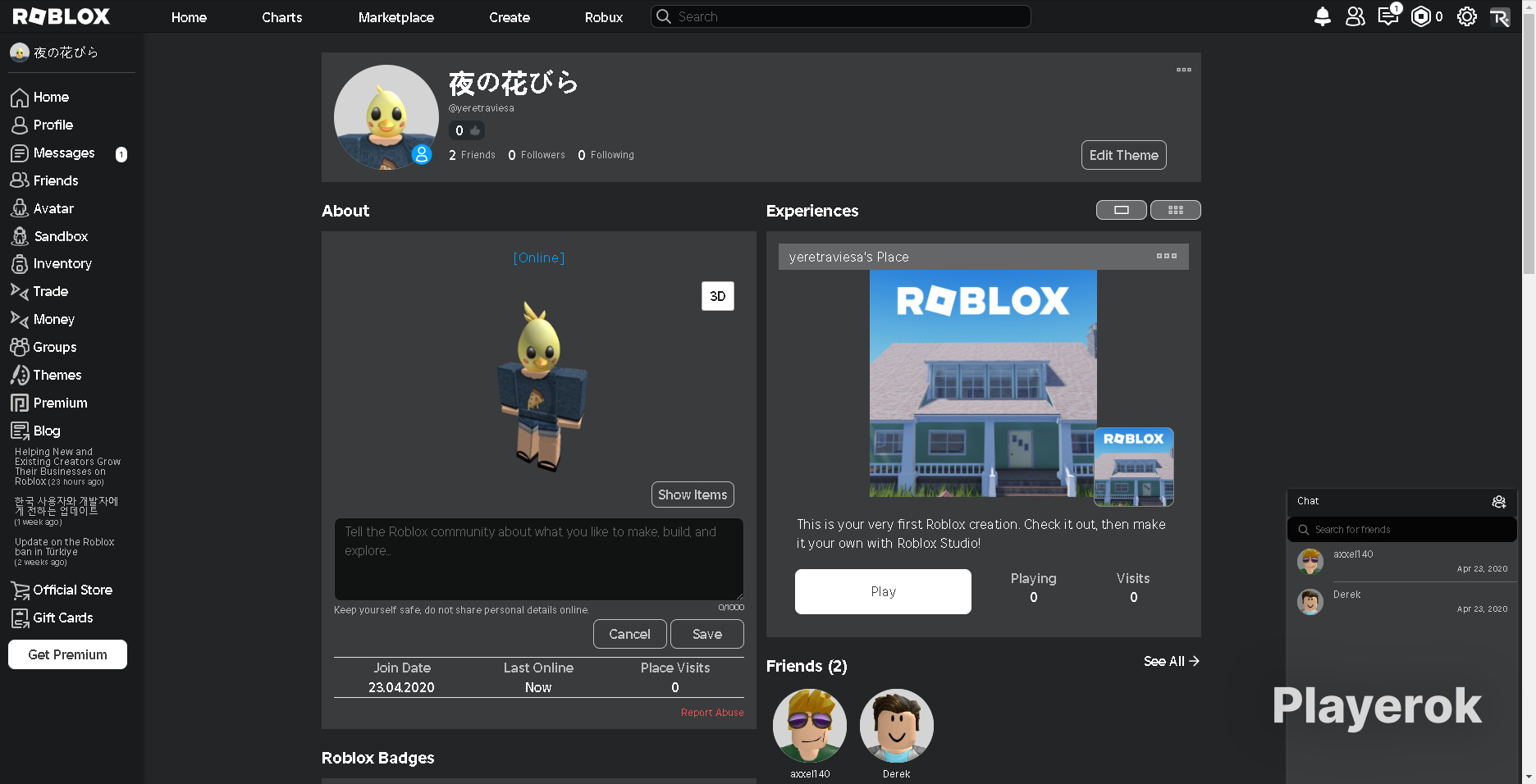The image size is (1536, 784).
Task: Click the Premium icon in the sidebar
Action: (x=20, y=403)
